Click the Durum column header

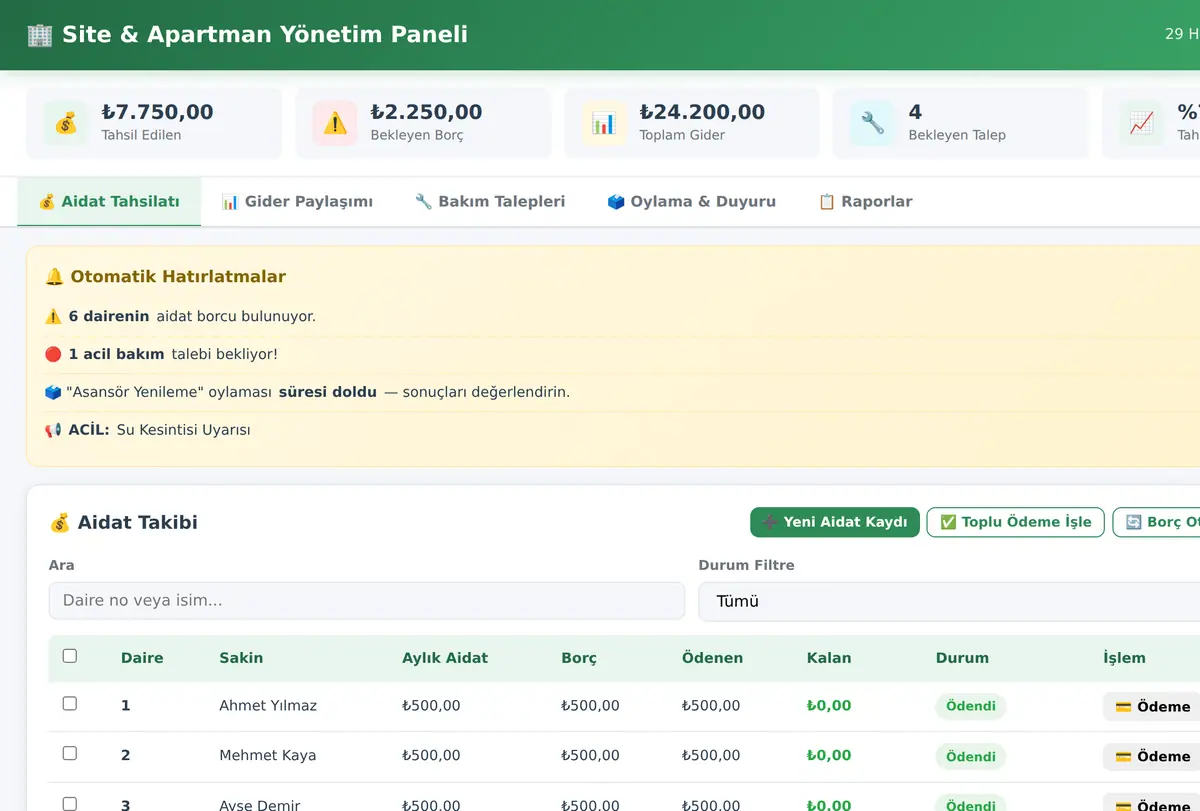point(962,658)
